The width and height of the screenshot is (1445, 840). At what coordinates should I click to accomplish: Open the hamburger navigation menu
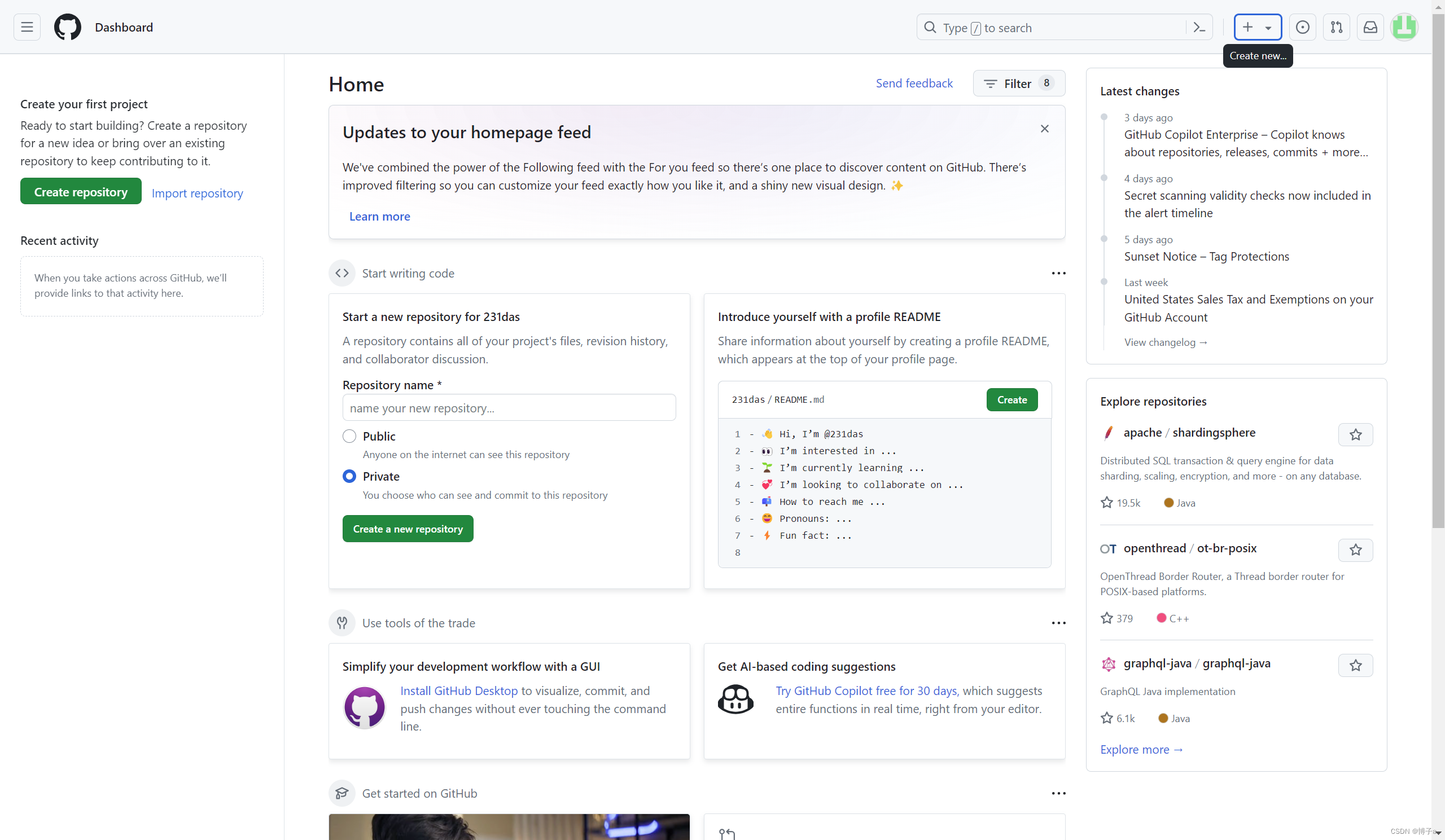click(x=27, y=27)
